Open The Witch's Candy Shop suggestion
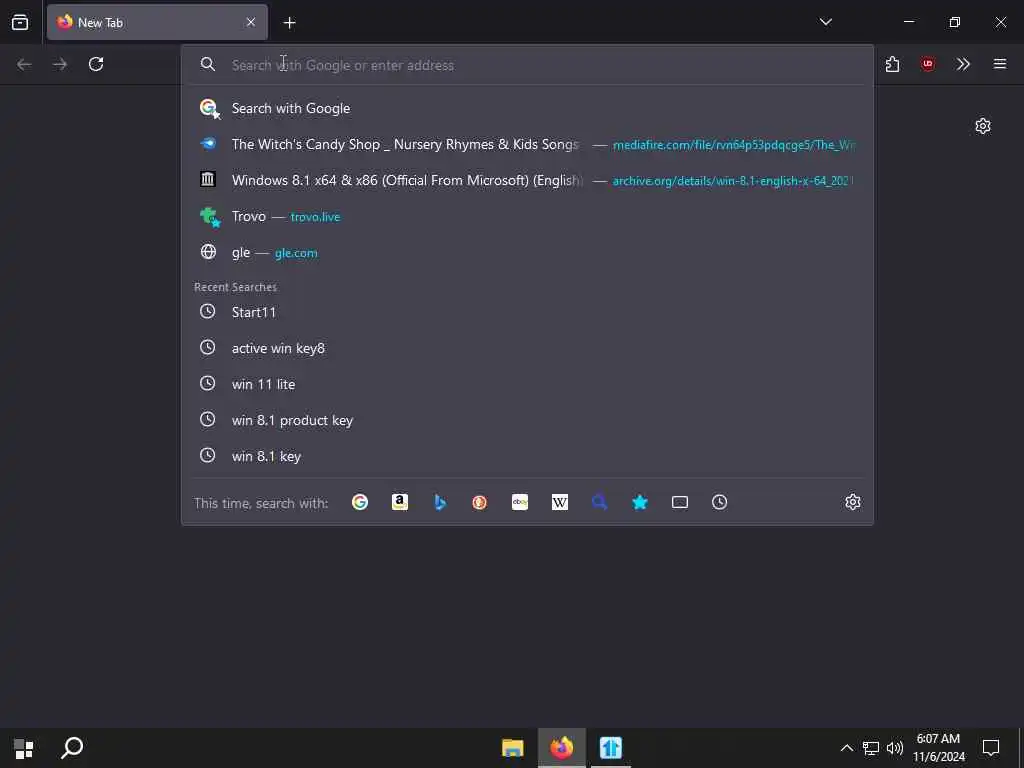This screenshot has height=768, width=1024. [x=527, y=144]
